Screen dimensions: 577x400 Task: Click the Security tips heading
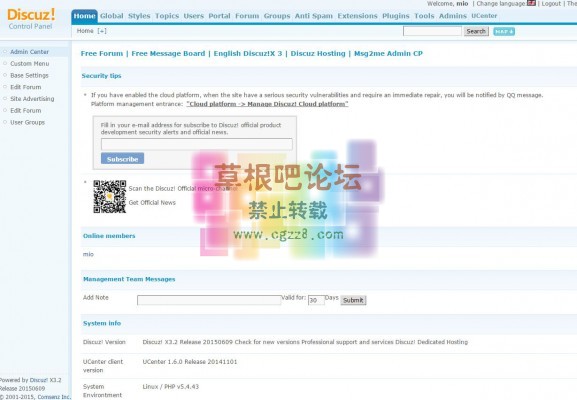tap(101, 76)
